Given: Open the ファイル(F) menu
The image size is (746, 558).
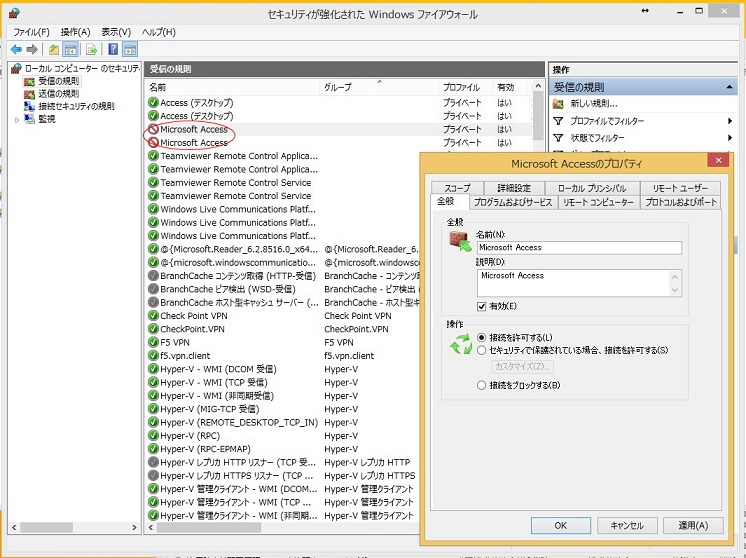Looking at the screenshot, I should (x=31, y=32).
